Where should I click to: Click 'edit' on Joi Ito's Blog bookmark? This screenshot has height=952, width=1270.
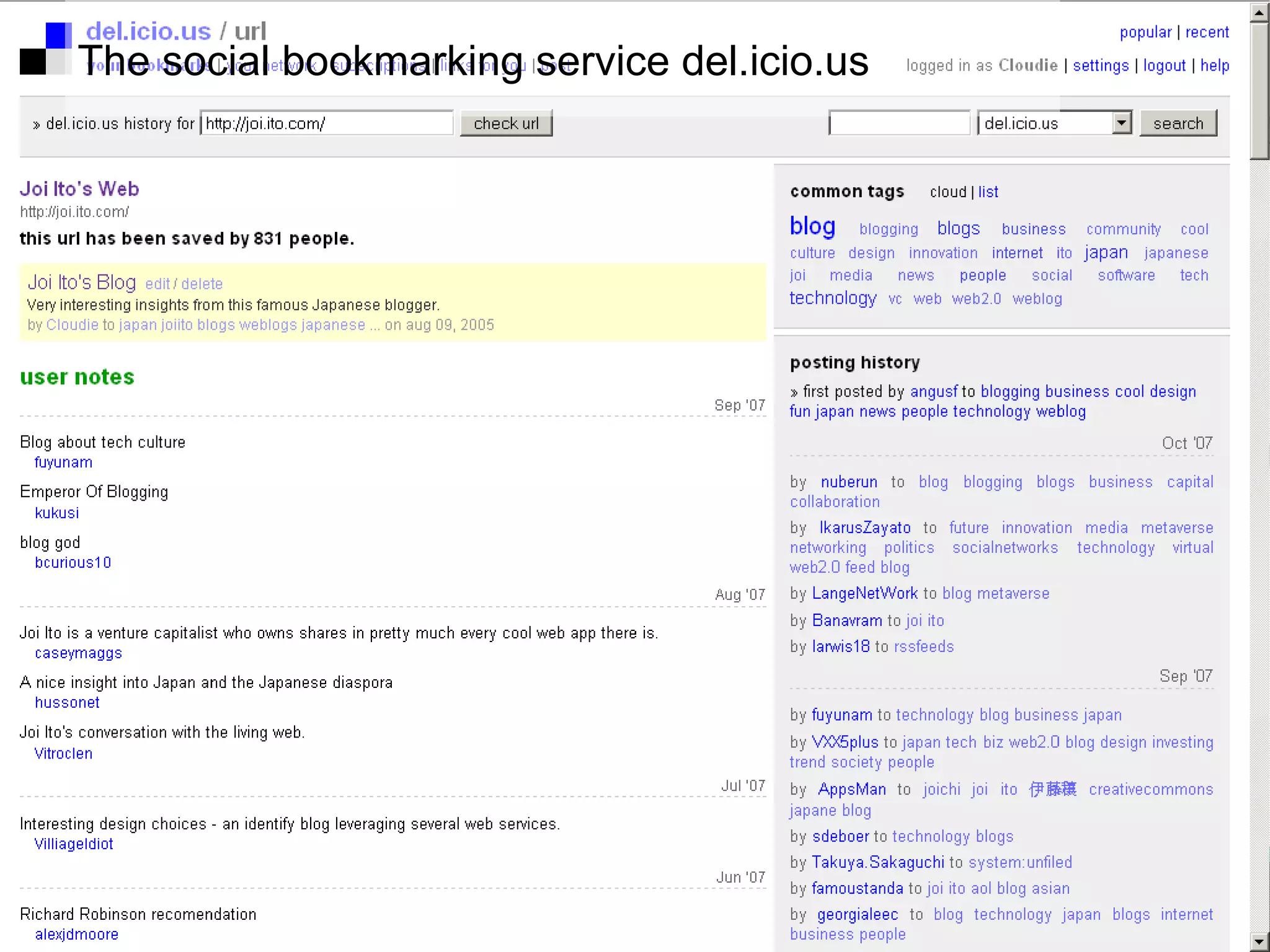point(158,284)
